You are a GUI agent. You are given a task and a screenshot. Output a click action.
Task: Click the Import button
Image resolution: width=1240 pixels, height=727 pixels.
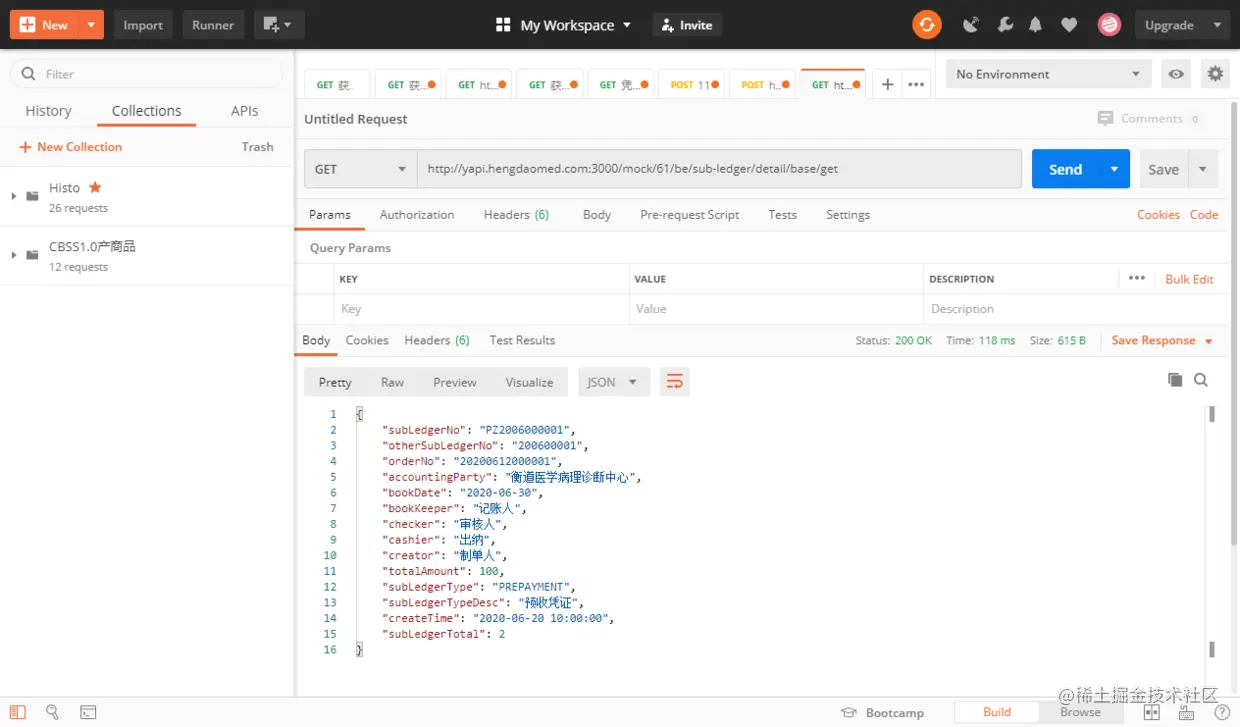point(143,25)
